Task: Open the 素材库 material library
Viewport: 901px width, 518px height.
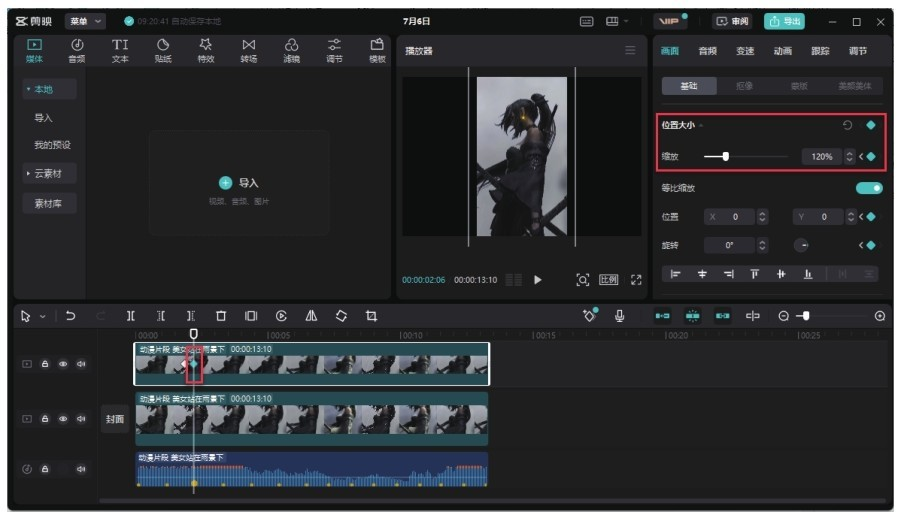Action: 49,204
